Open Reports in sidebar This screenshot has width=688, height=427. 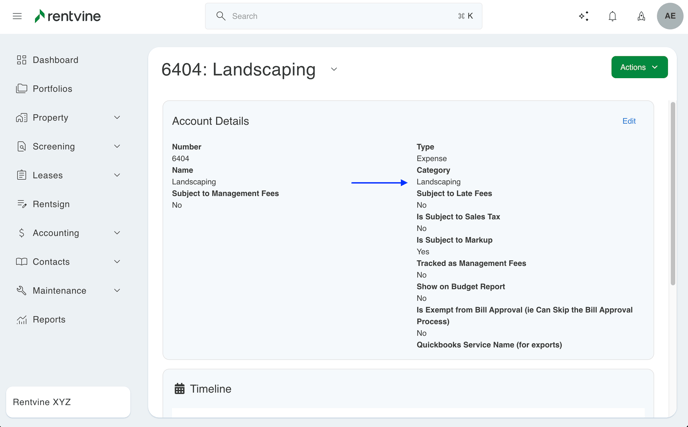point(49,320)
